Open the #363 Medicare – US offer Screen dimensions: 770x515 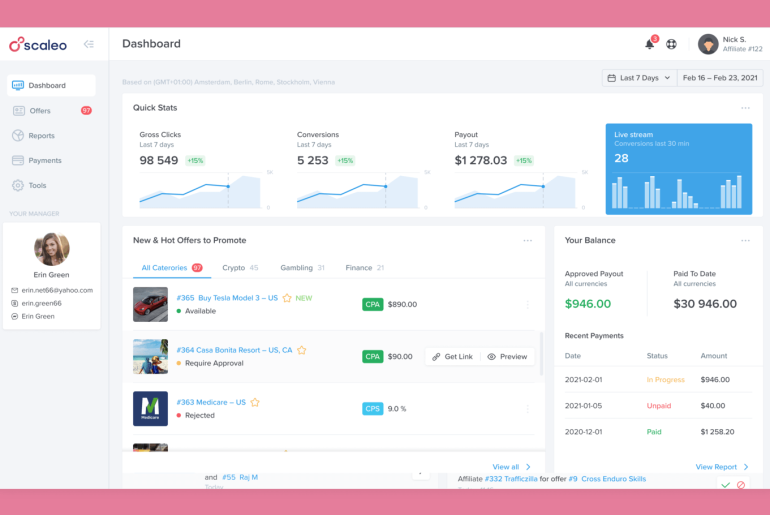[x=211, y=403]
